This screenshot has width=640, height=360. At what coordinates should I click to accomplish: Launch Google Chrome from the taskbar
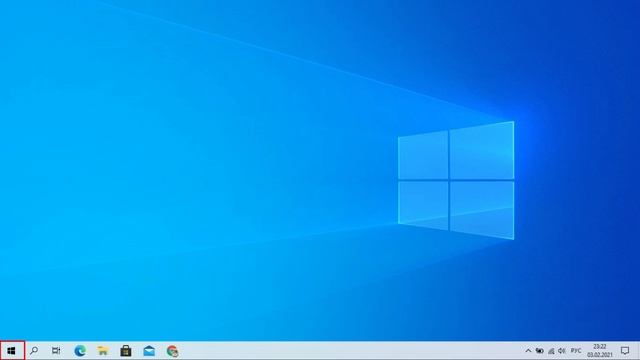(x=172, y=351)
